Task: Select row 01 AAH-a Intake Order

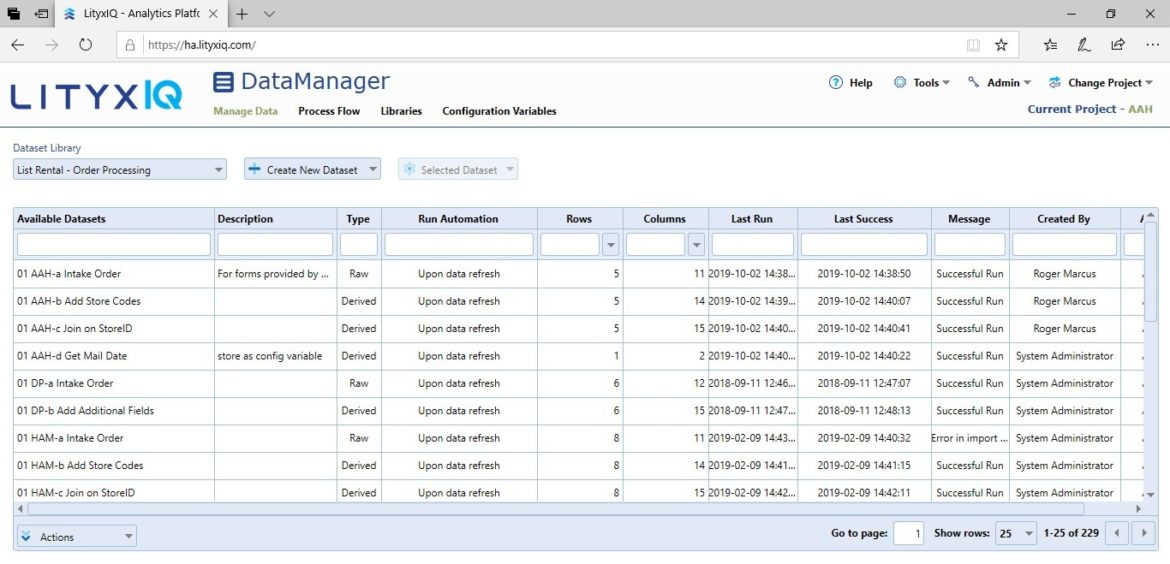Action: coord(579,274)
